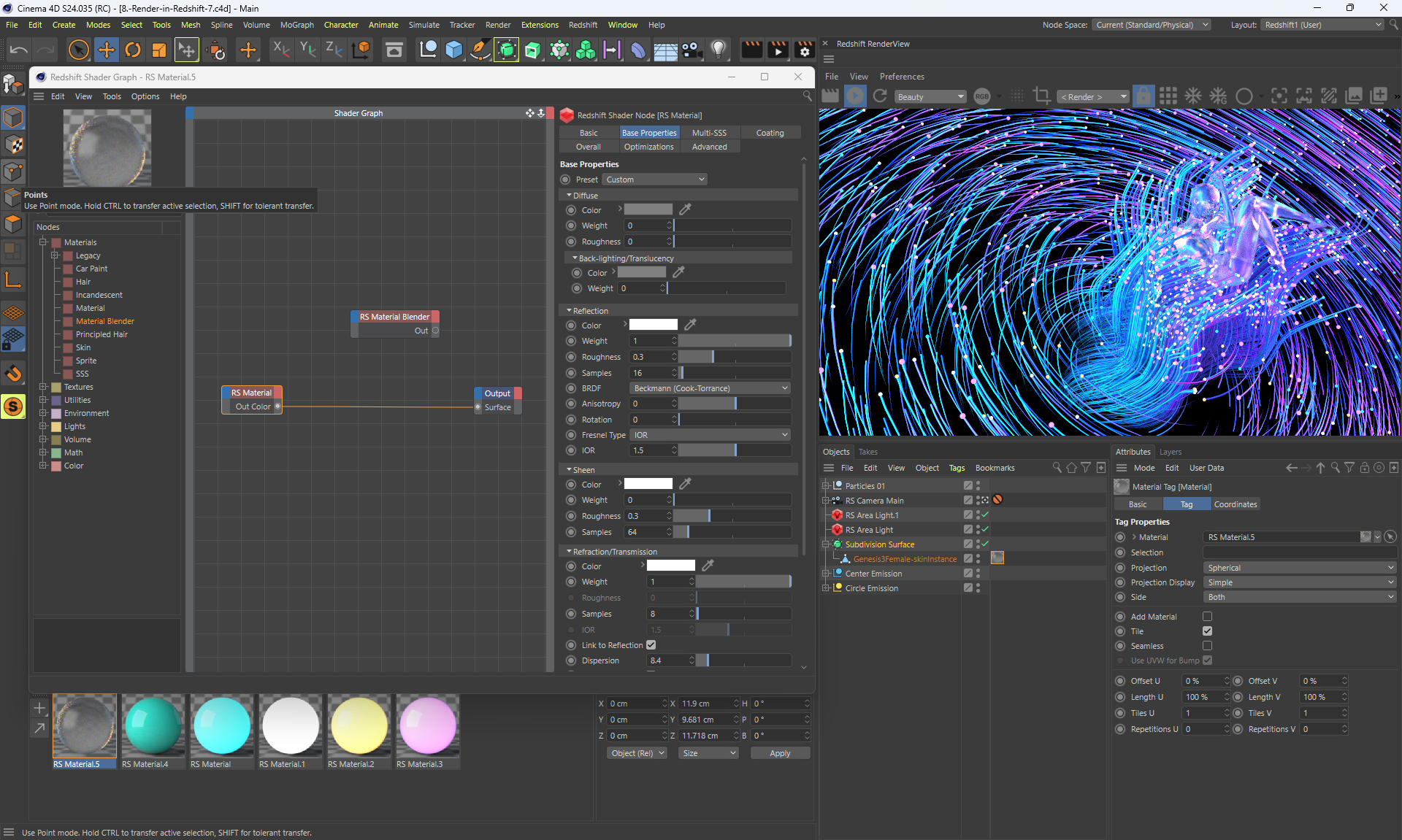Click the Cube primitive icon
This screenshot has height=840, width=1402.
(453, 50)
